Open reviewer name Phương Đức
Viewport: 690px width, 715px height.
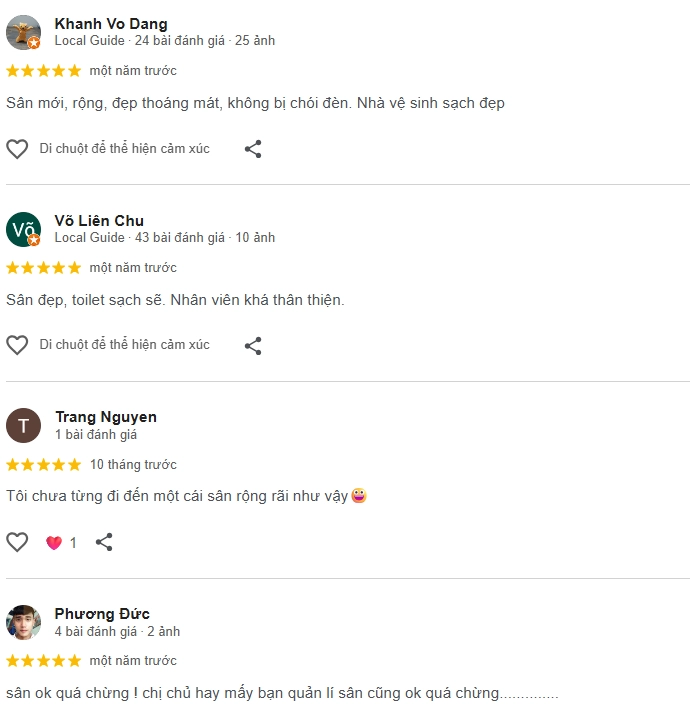tap(102, 614)
